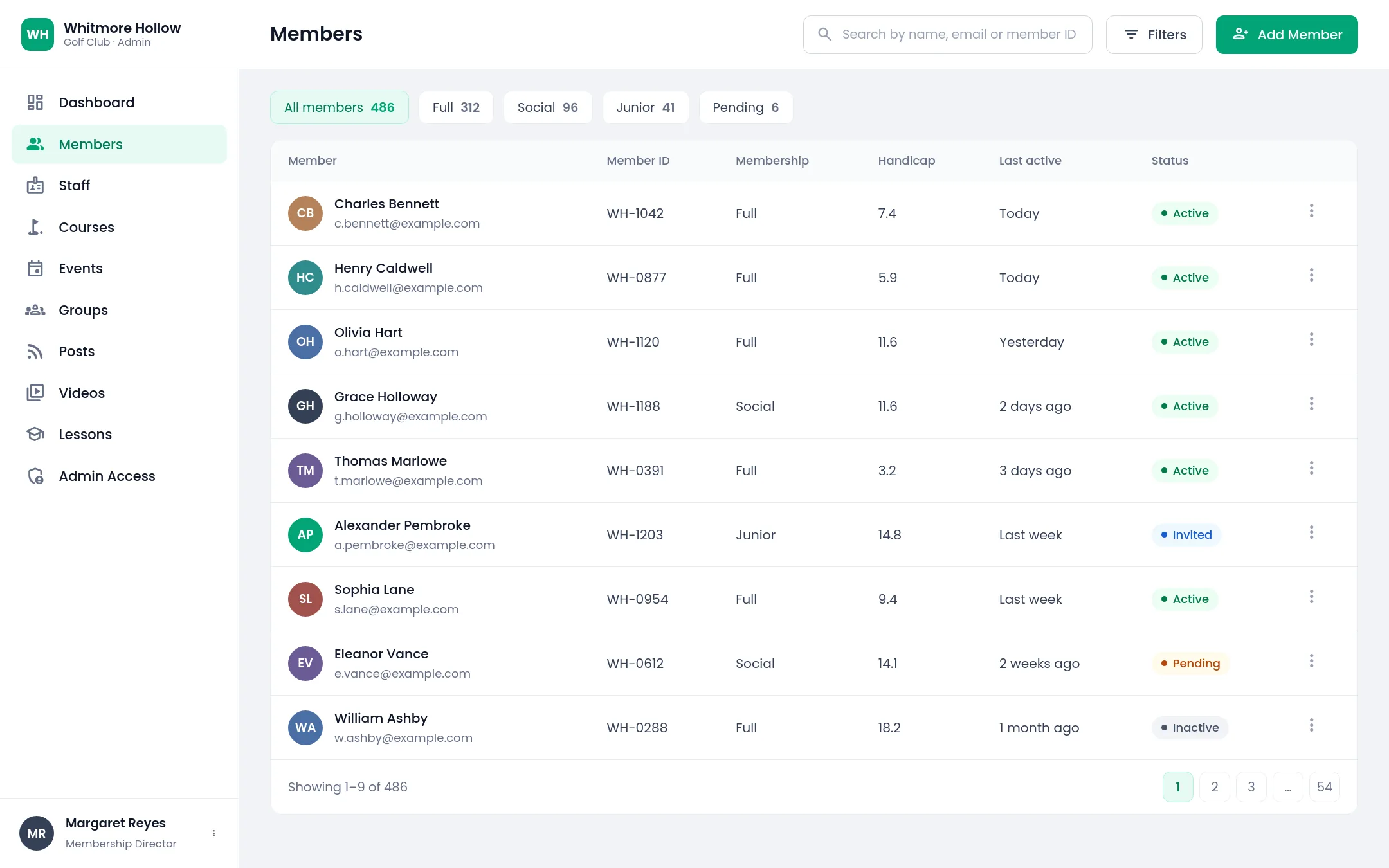Screen dimensions: 1389x868
Task: Open the Dashboard menu item
Action: [x=120, y=102]
